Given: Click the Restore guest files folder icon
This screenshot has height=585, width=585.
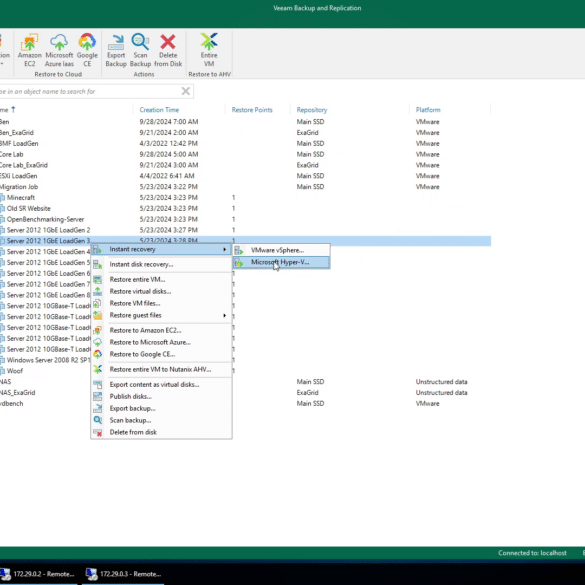Looking at the screenshot, I should pyautogui.click(x=97, y=316).
